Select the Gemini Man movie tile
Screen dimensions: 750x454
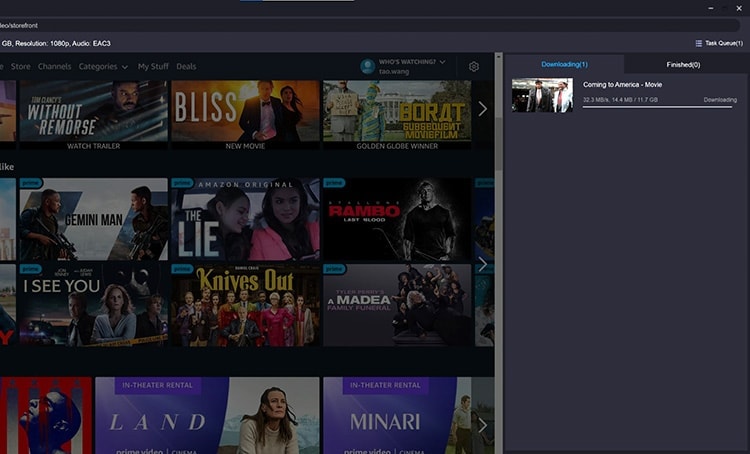tap(94, 219)
